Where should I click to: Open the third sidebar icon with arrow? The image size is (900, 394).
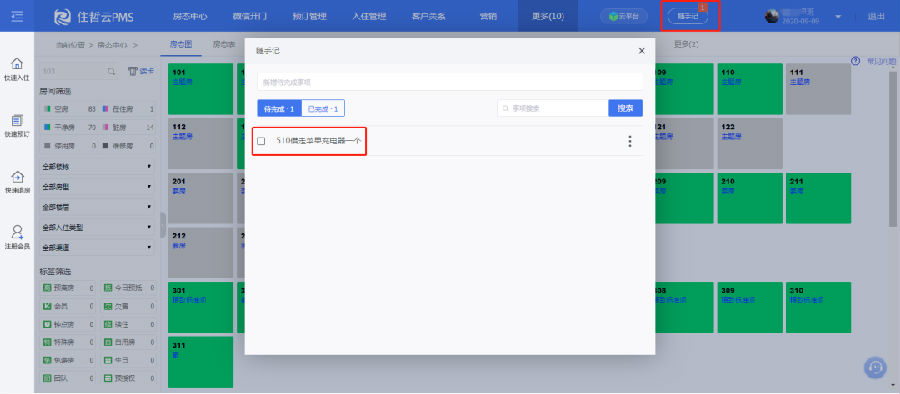pyautogui.click(x=17, y=182)
